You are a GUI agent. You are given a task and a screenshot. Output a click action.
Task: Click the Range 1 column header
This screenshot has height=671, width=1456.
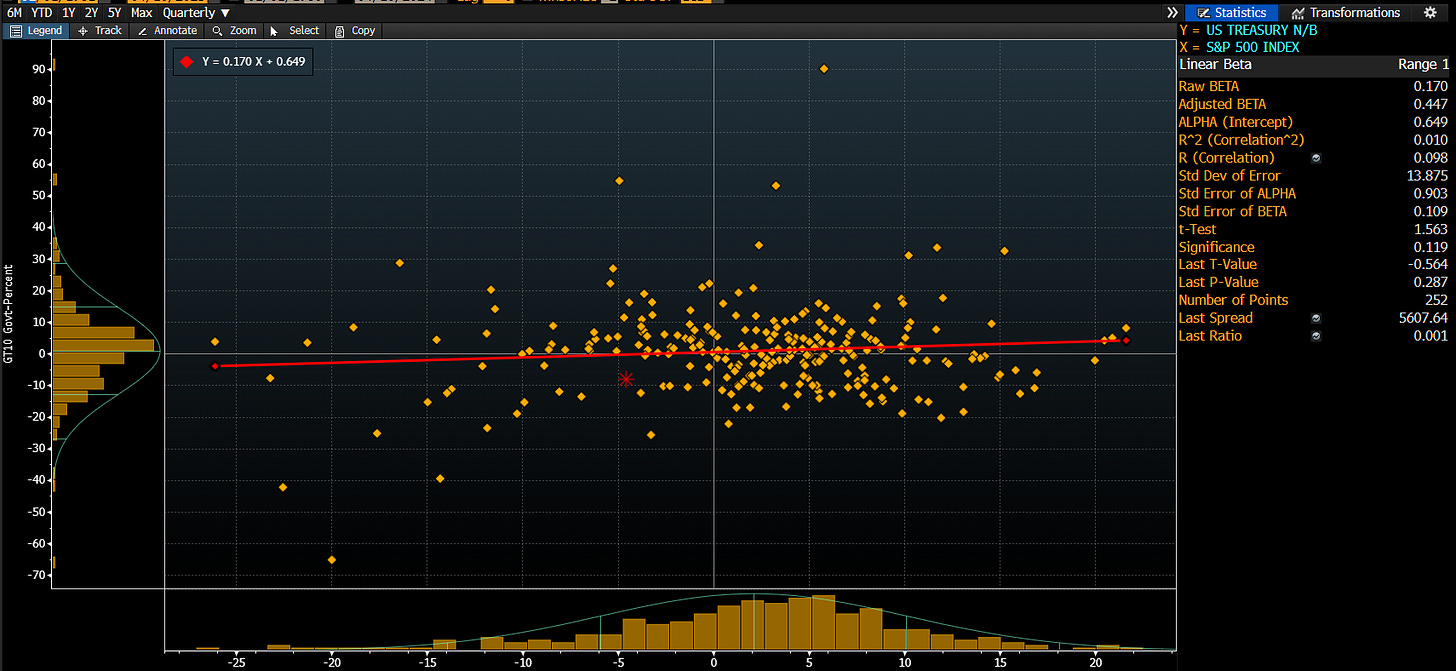(1423, 65)
